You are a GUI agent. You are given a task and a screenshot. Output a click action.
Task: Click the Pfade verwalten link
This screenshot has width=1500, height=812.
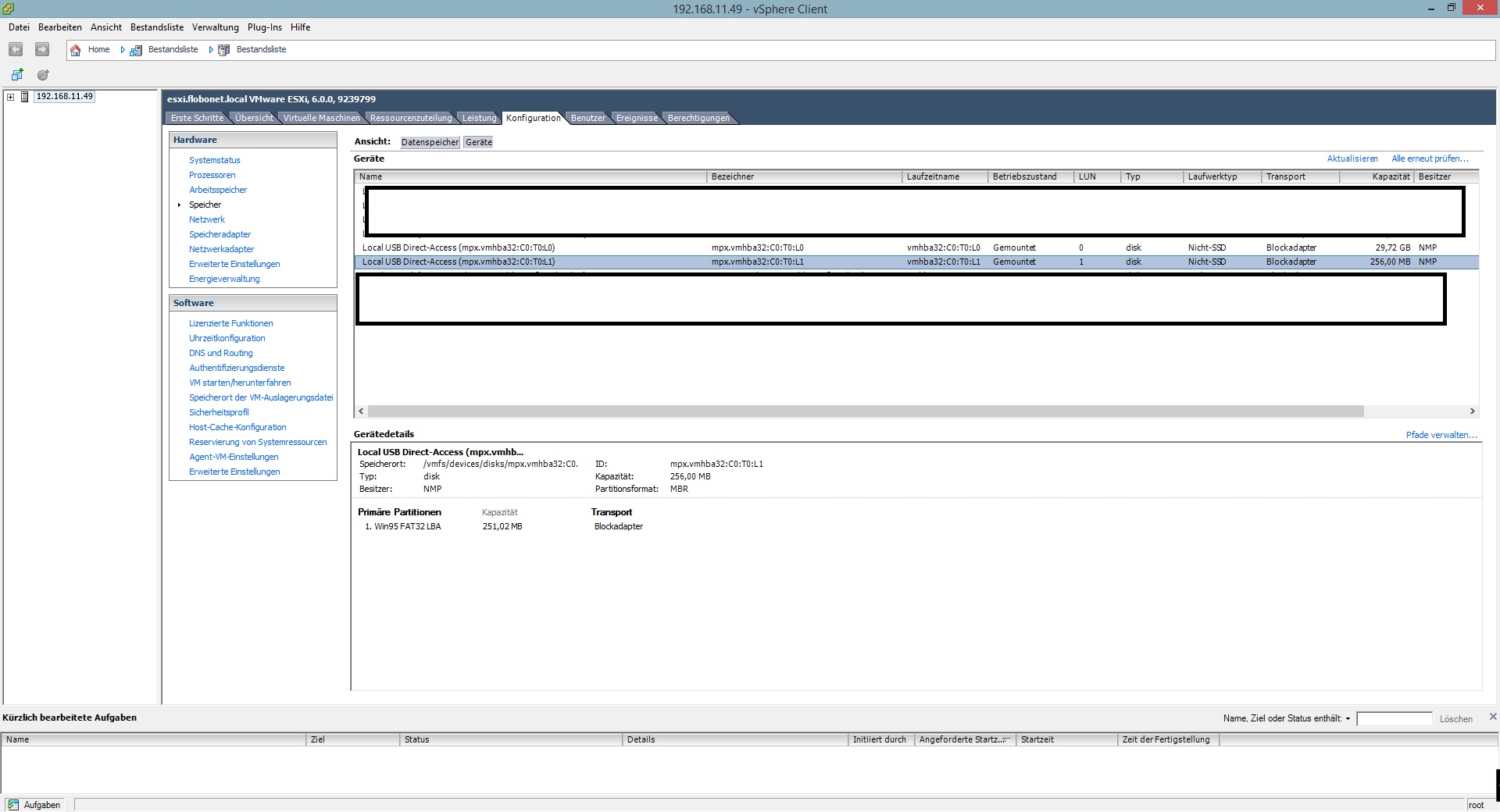[1441, 435]
